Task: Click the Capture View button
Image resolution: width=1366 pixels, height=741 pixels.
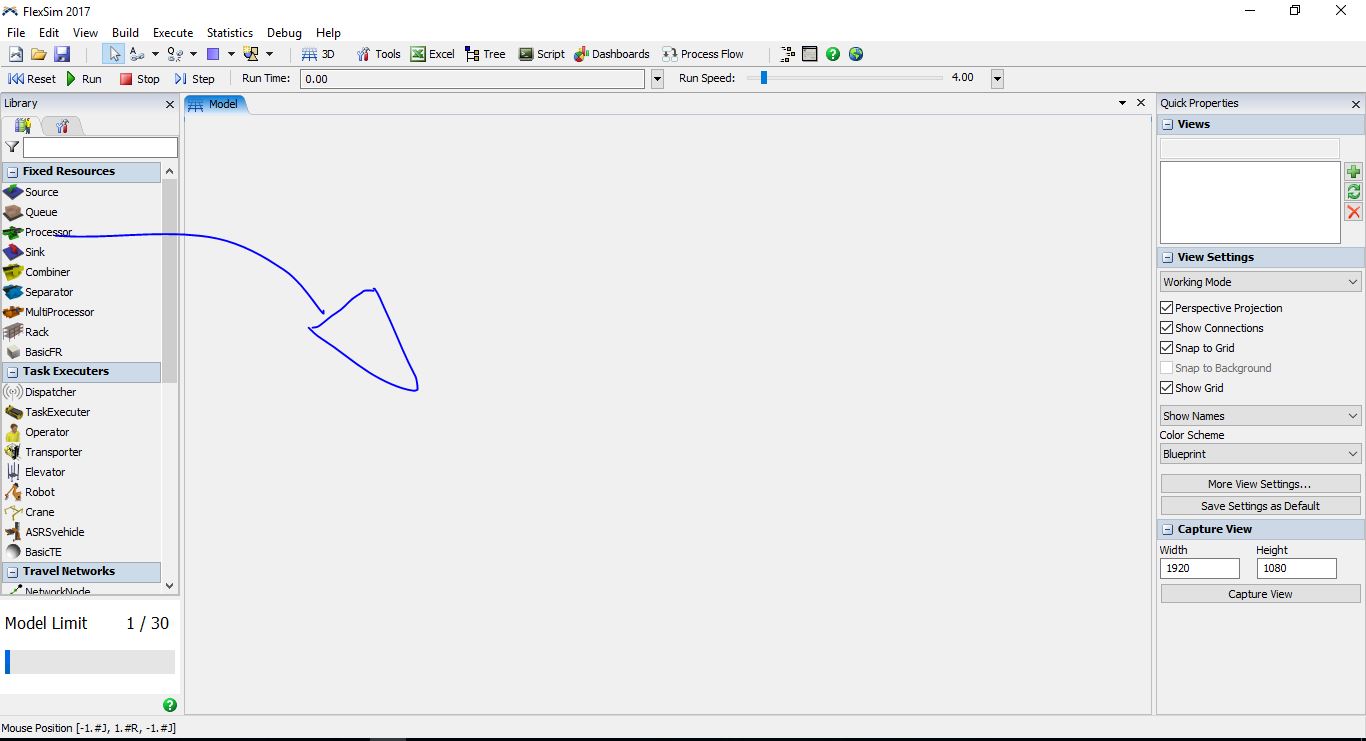Action: pos(1260,594)
